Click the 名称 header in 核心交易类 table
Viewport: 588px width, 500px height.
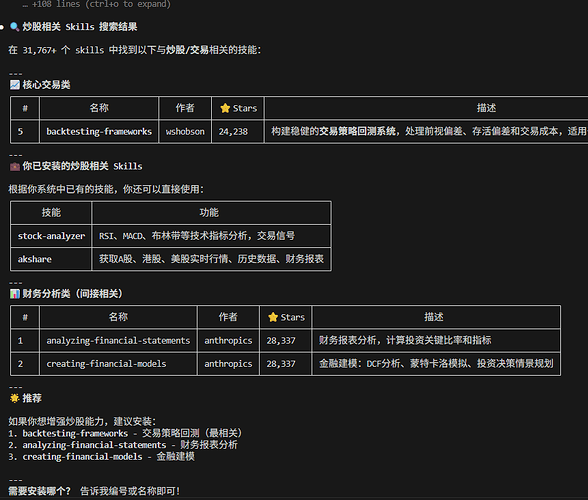99,108
